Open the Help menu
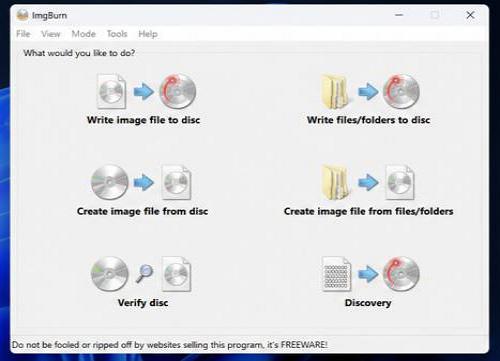This screenshot has height=361, width=500. 148,34
